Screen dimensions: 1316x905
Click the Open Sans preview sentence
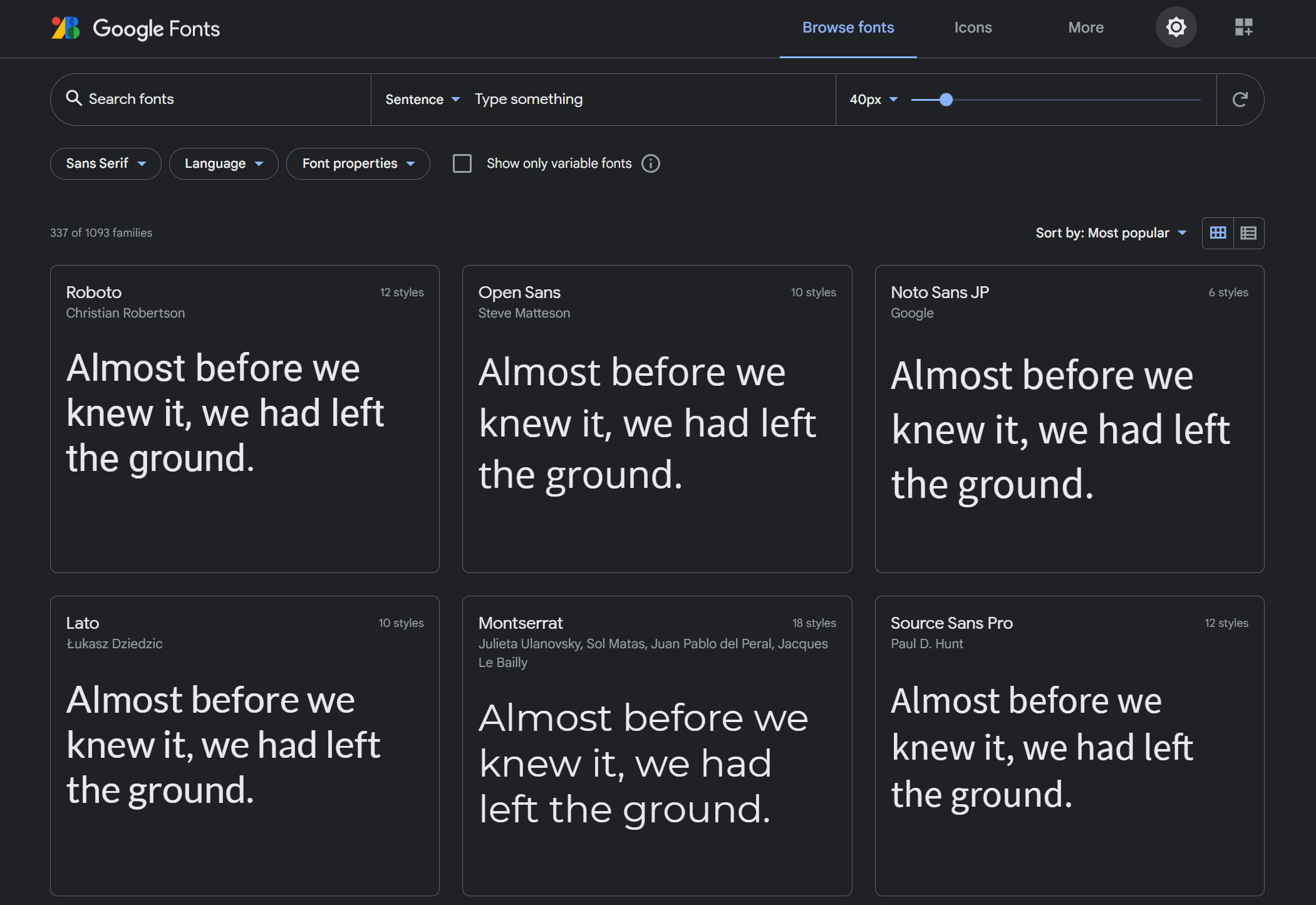[x=647, y=424]
